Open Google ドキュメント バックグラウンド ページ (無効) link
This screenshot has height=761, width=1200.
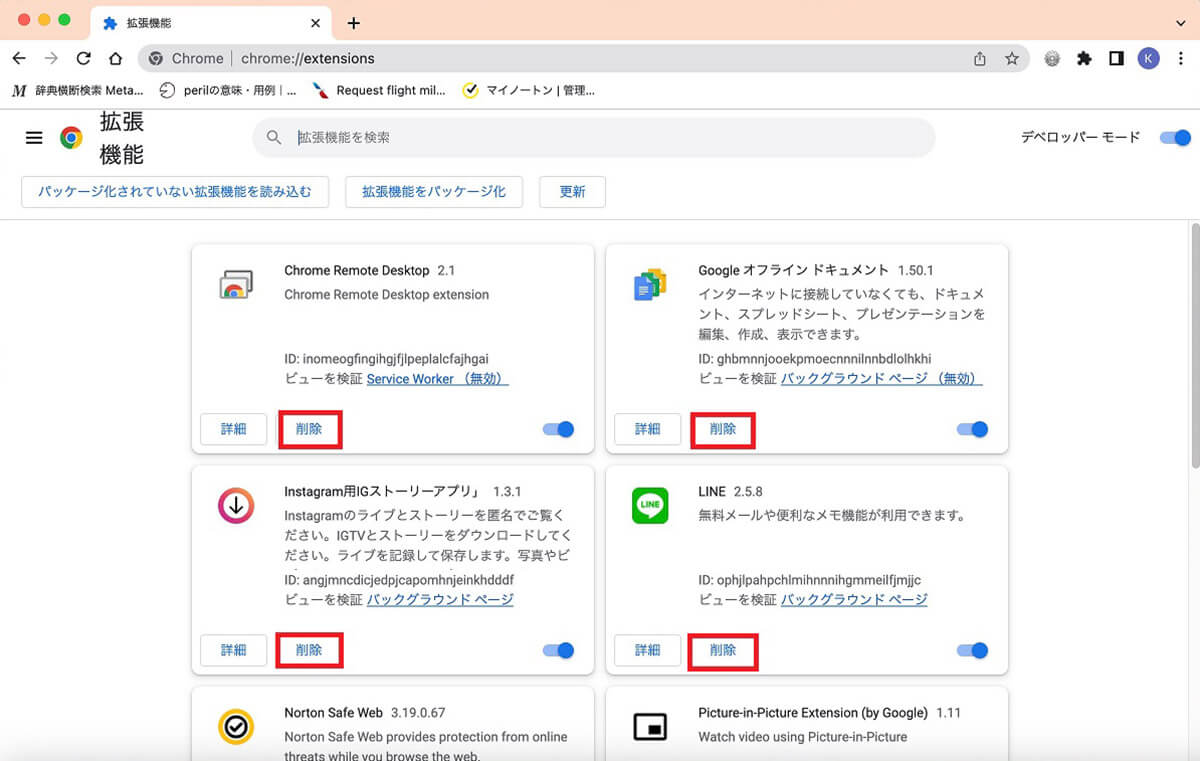[x=881, y=379]
